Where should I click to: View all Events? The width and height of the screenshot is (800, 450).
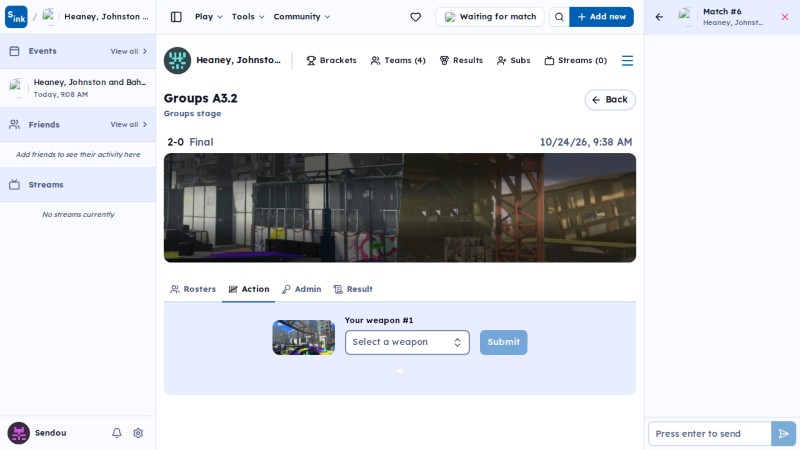coord(129,52)
